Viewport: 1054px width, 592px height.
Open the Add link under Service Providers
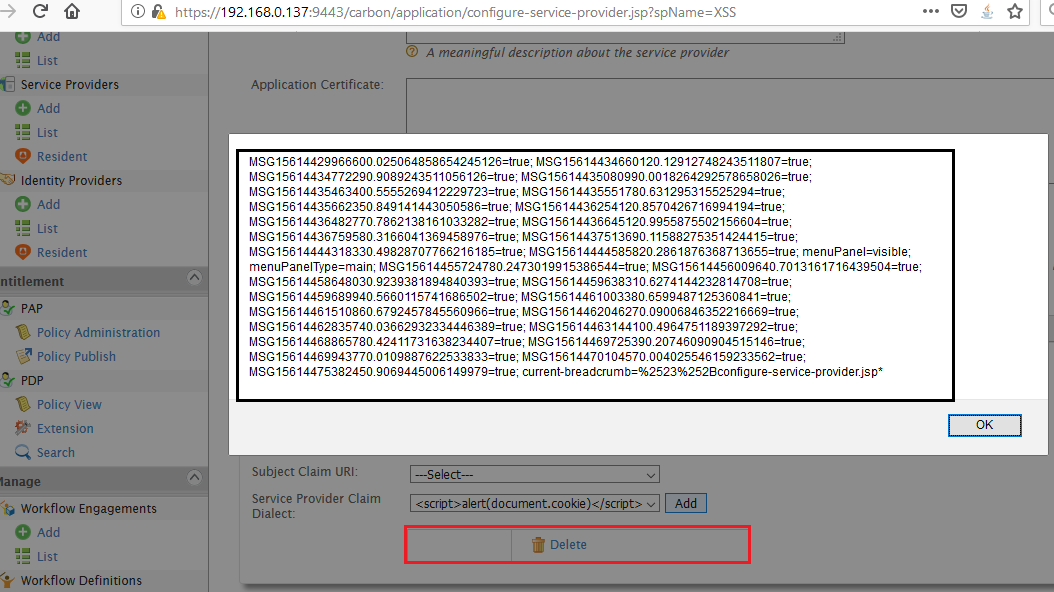(48, 108)
